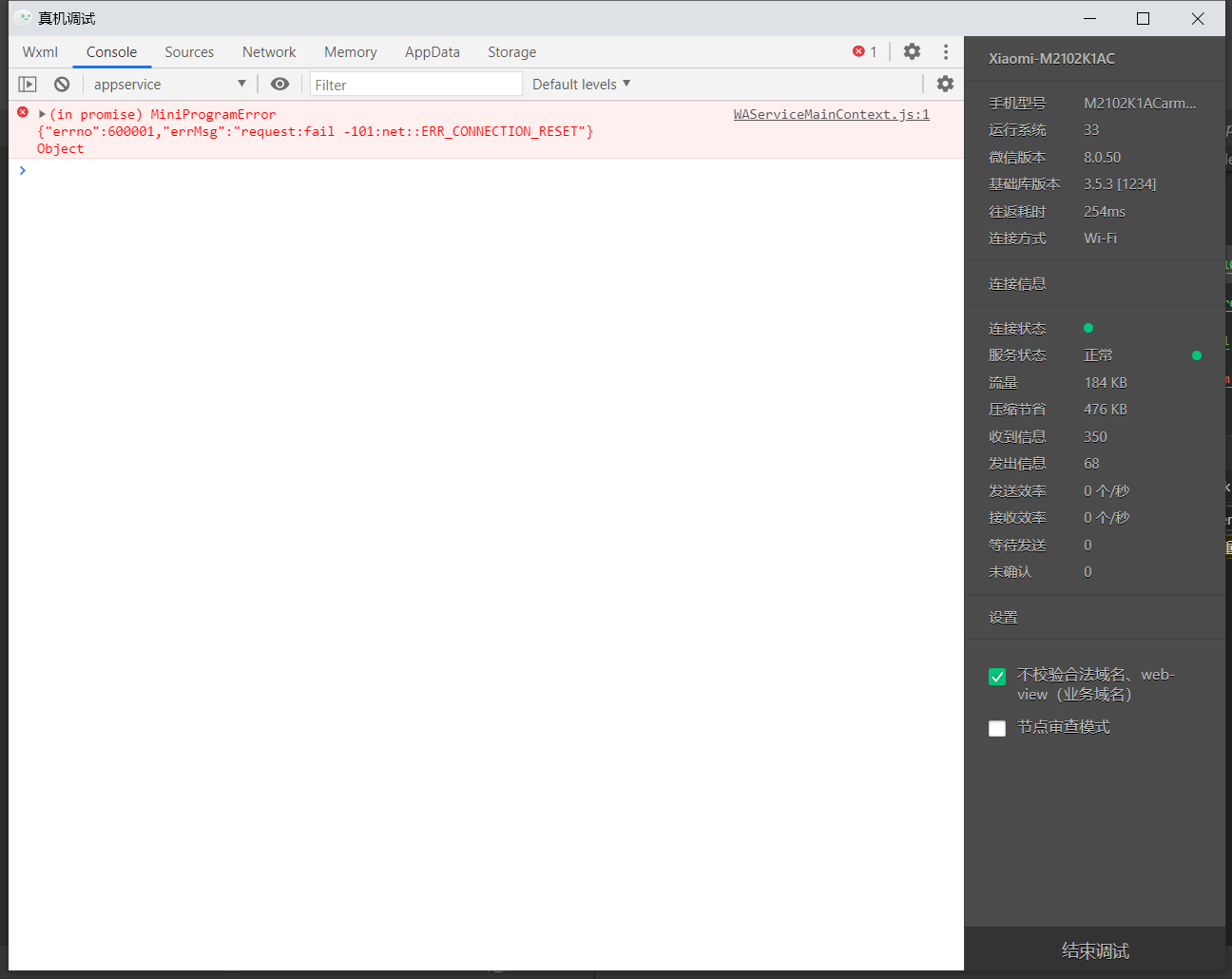This screenshot has height=979, width=1232.
Task: Open the Sources tab
Action: (189, 52)
